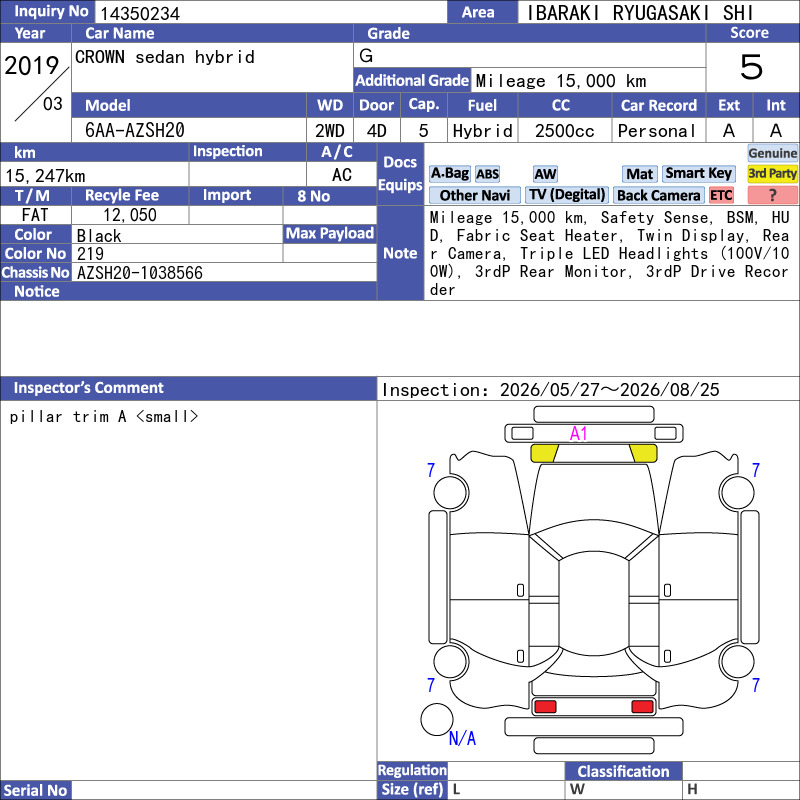Click the left yellow headlight on diagram
800x800 pixels.
(x=544, y=453)
